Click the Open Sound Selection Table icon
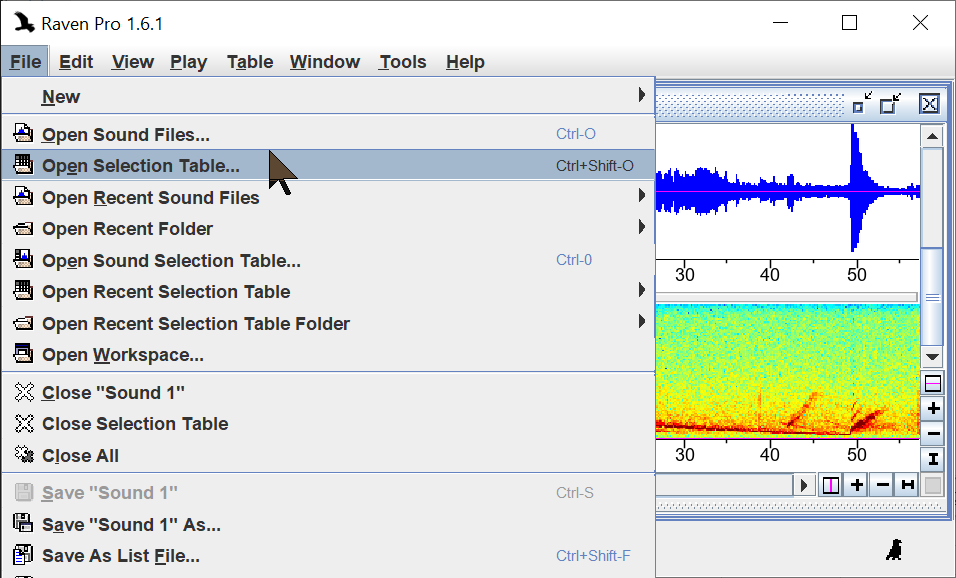Image resolution: width=956 pixels, height=578 pixels. coord(23,259)
